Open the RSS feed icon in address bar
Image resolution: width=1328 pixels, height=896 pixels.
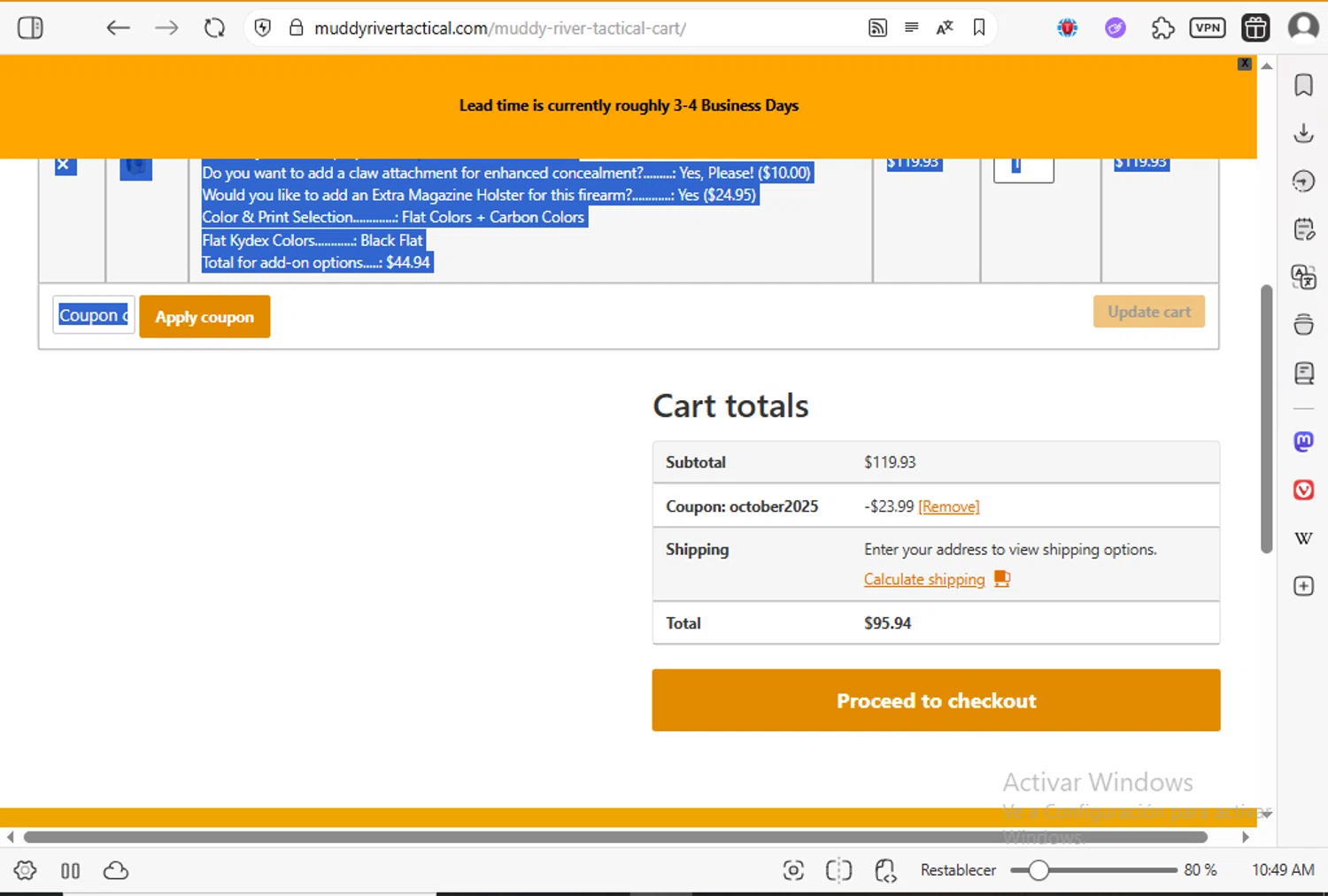(x=877, y=27)
